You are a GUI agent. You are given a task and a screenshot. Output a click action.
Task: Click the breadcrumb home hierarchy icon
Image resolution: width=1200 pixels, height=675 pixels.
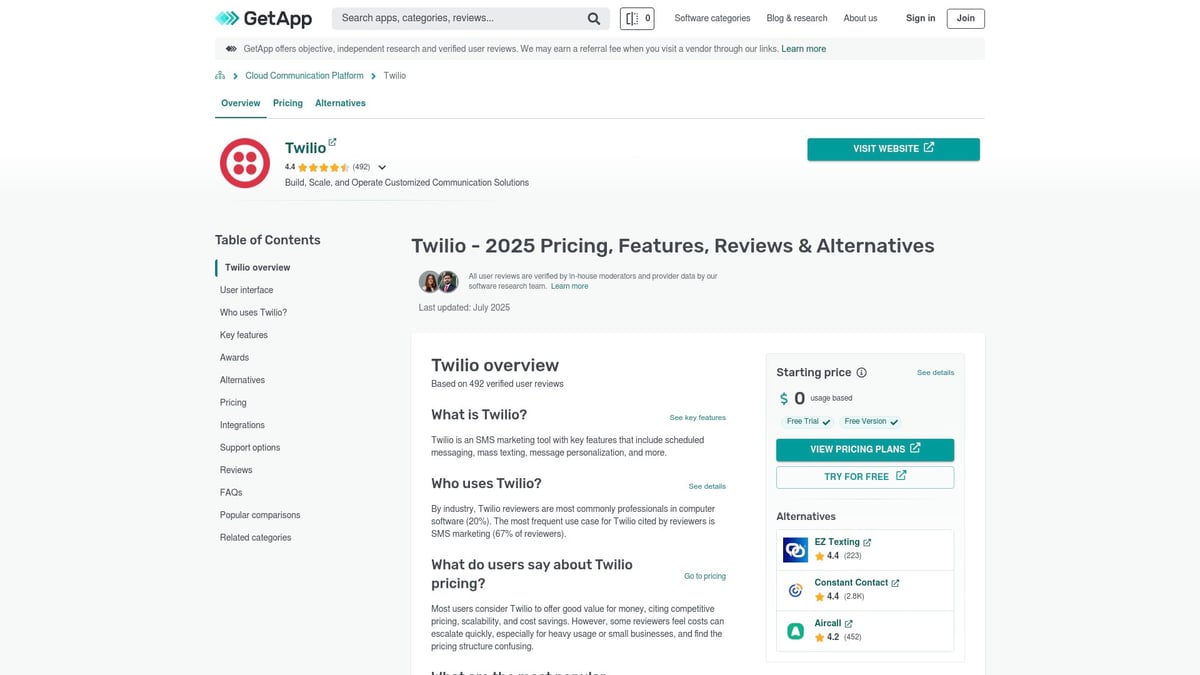pyautogui.click(x=220, y=76)
